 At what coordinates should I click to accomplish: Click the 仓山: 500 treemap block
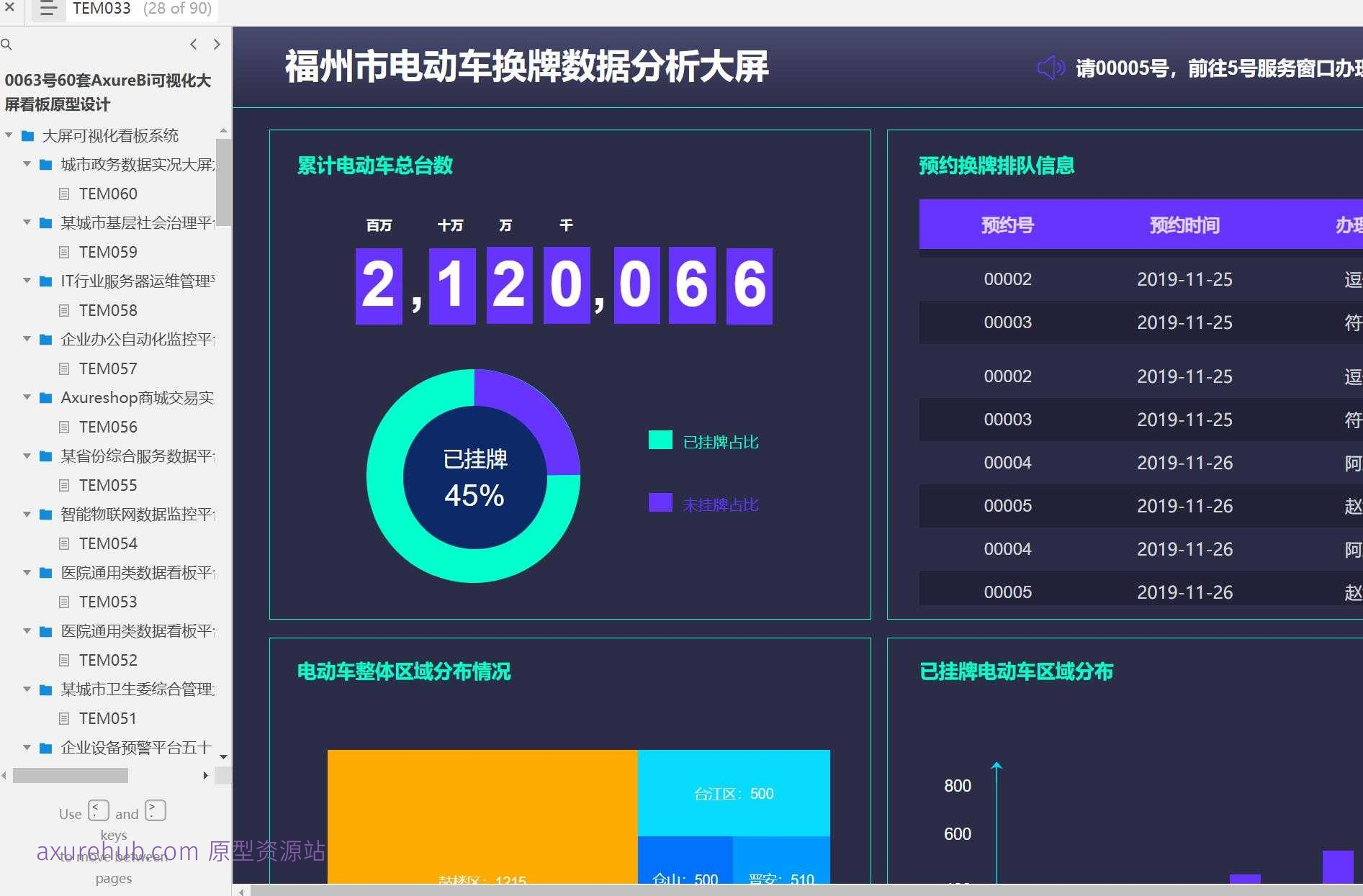tap(685, 860)
